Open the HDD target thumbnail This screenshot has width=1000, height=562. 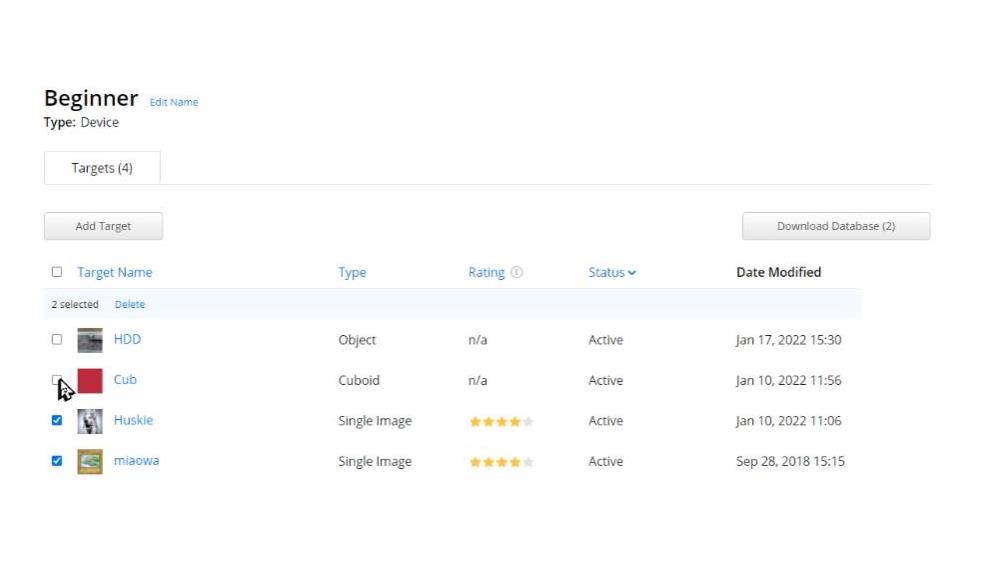click(90, 340)
